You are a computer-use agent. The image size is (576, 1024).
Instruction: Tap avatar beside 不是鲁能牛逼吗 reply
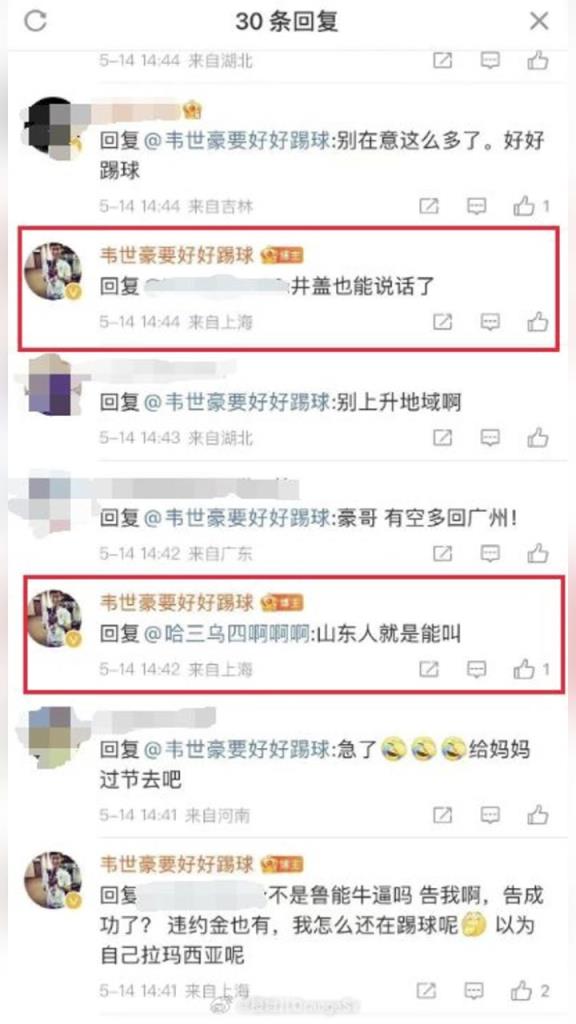click(53, 880)
